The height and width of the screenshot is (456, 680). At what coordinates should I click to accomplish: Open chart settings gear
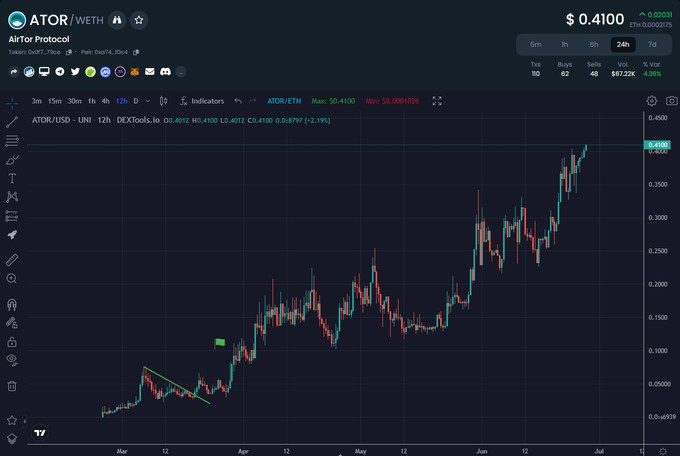[651, 101]
